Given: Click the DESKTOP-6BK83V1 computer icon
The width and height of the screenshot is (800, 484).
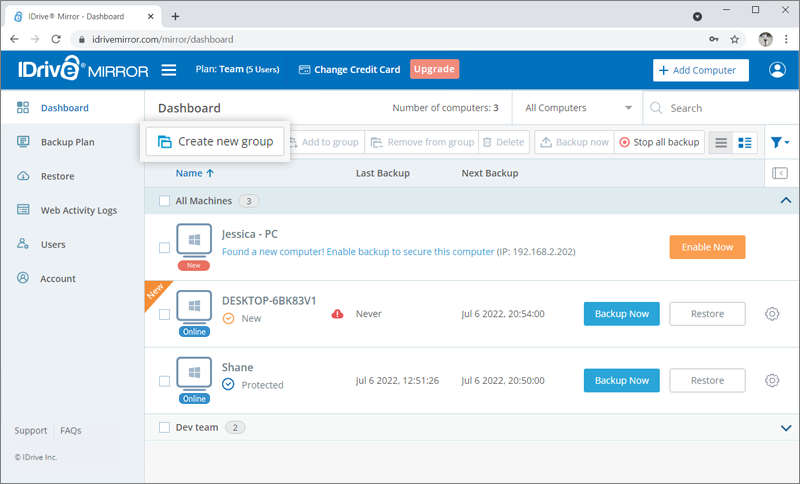Looking at the screenshot, I should coord(194,307).
